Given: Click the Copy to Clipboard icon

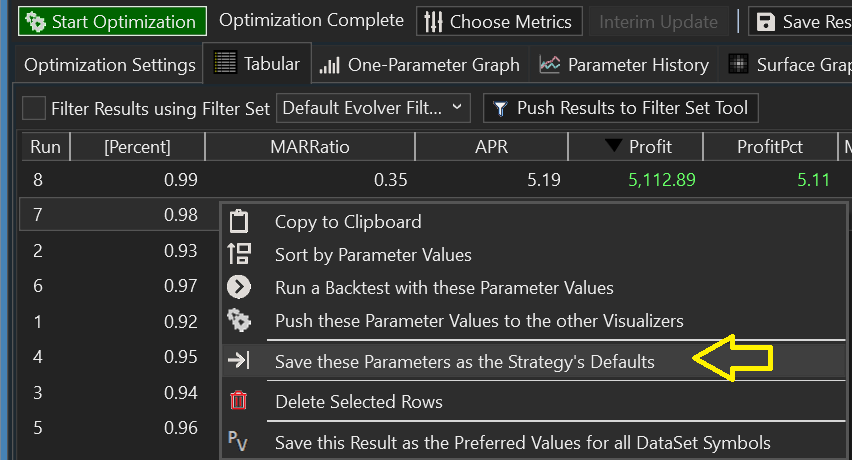Looking at the screenshot, I should (x=239, y=222).
